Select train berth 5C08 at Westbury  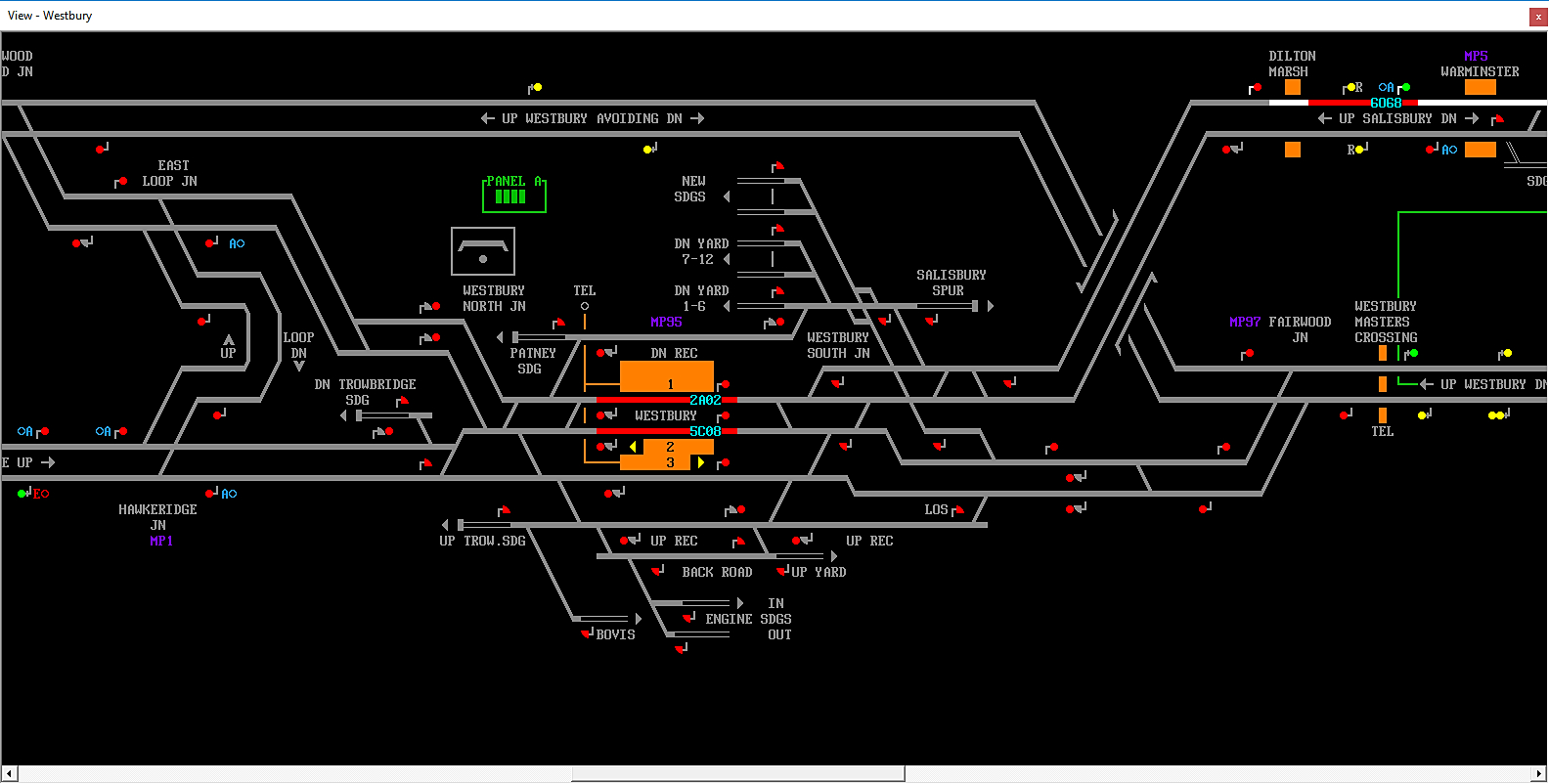point(704,431)
